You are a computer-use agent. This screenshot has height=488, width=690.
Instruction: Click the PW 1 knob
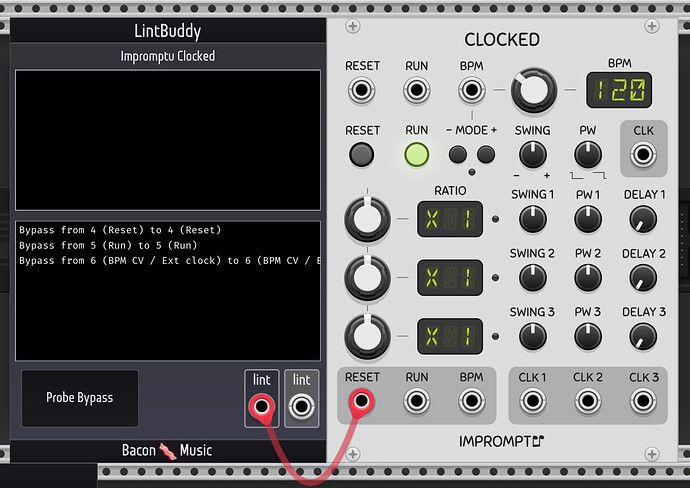588,219
